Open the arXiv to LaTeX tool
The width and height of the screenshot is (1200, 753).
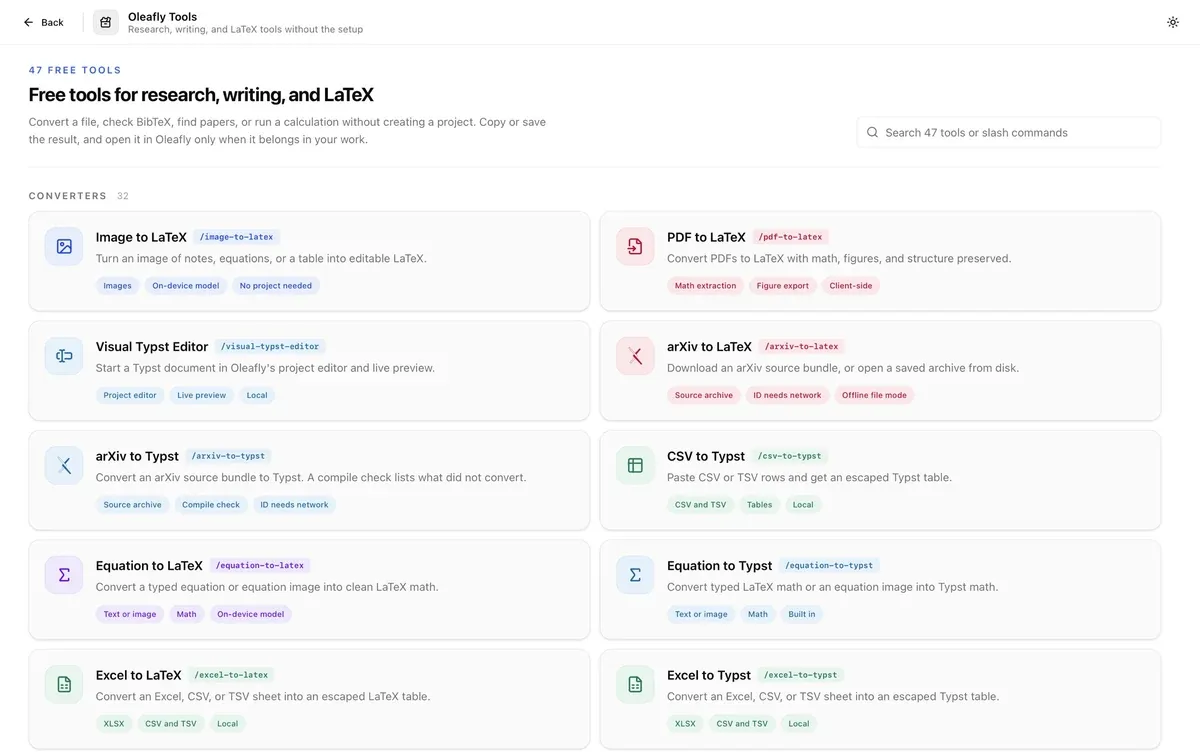click(x=880, y=370)
